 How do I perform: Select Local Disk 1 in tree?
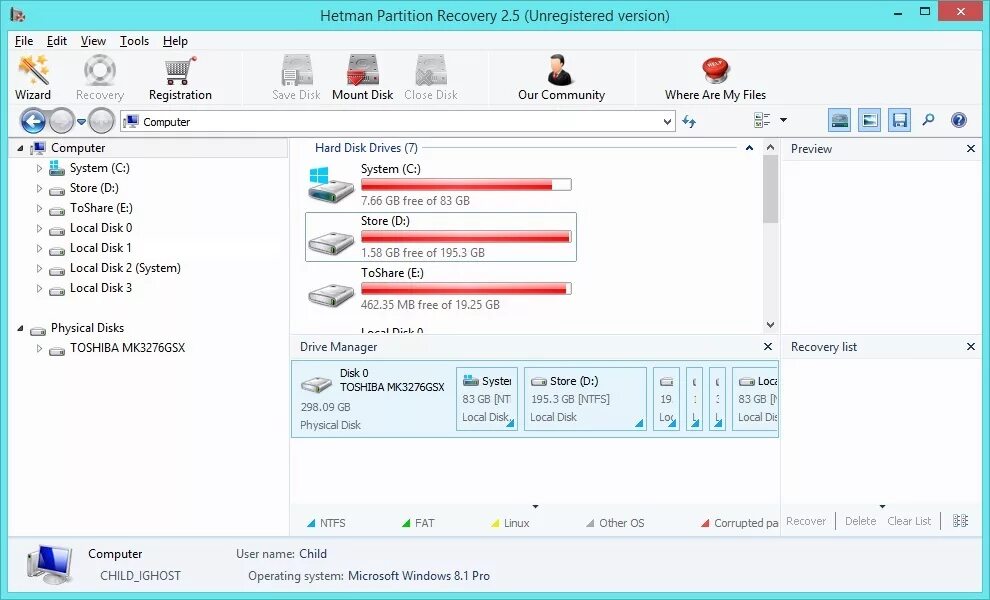tap(100, 248)
